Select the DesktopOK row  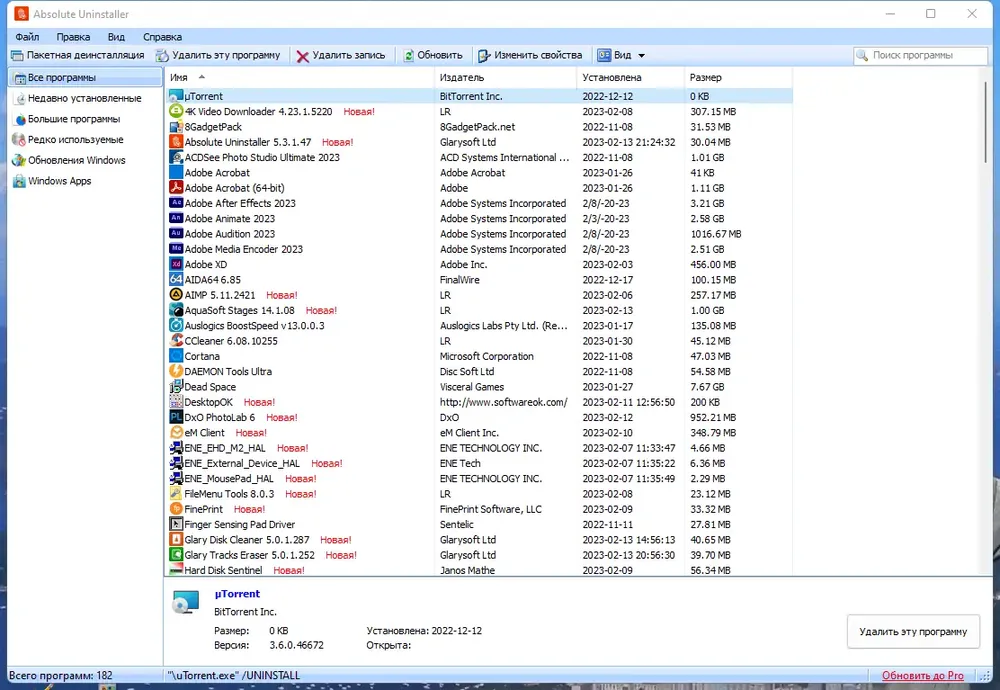click(x=479, y=402)
